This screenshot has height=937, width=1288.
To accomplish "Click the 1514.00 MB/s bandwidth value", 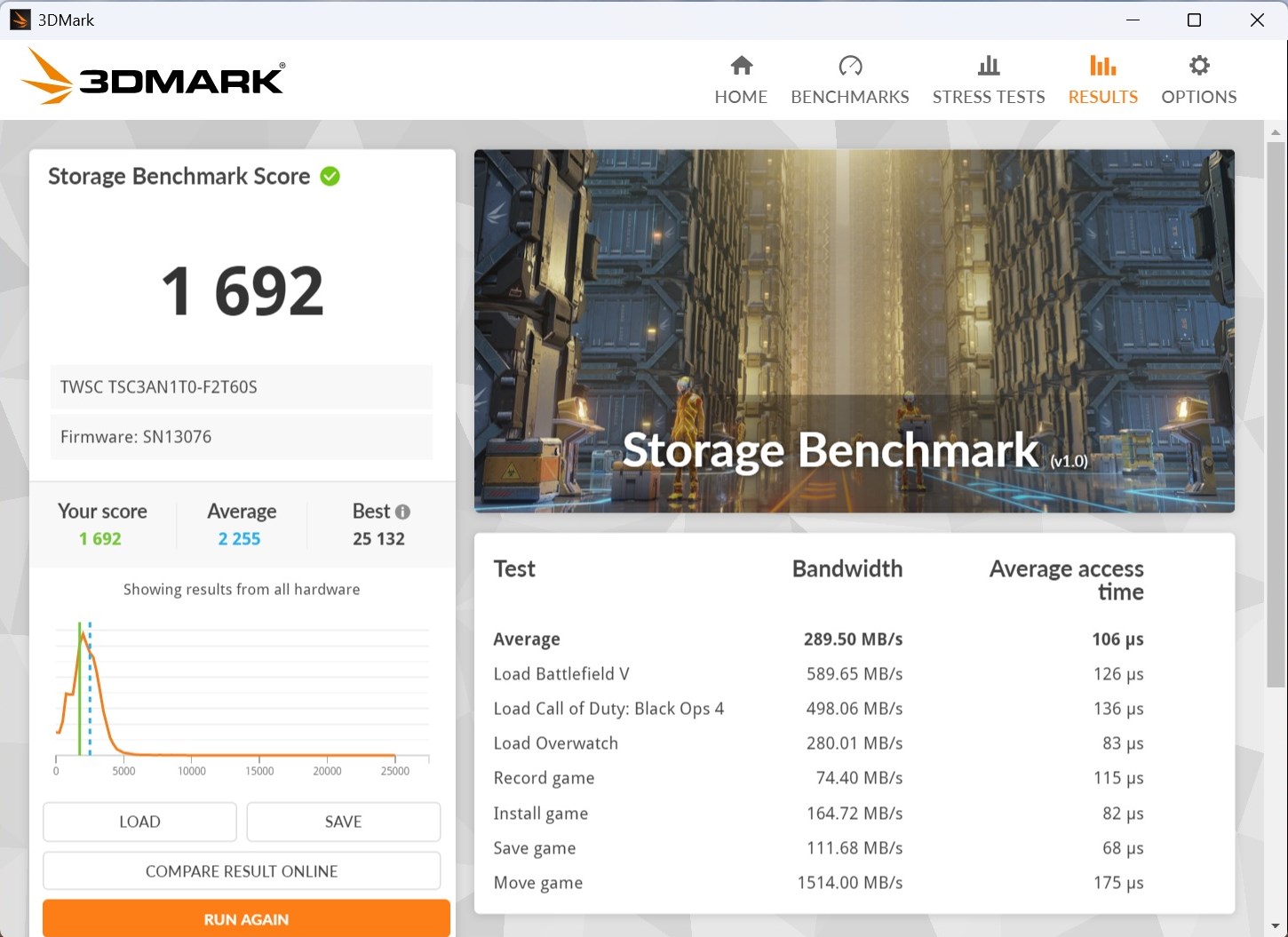I will point(849,883).
